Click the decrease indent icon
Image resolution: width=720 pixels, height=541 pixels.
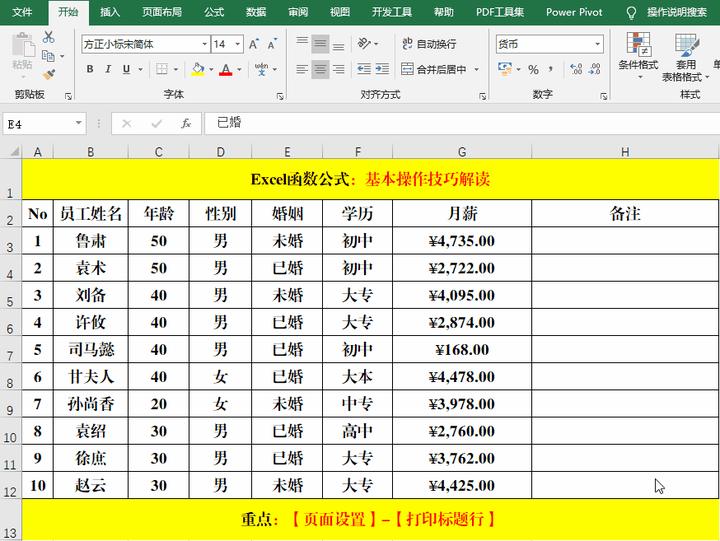point(364,69)
